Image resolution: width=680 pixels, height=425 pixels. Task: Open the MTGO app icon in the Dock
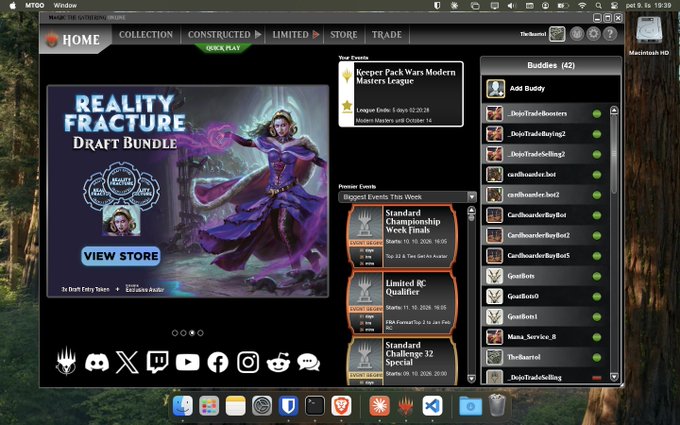[x=405, y=406]
